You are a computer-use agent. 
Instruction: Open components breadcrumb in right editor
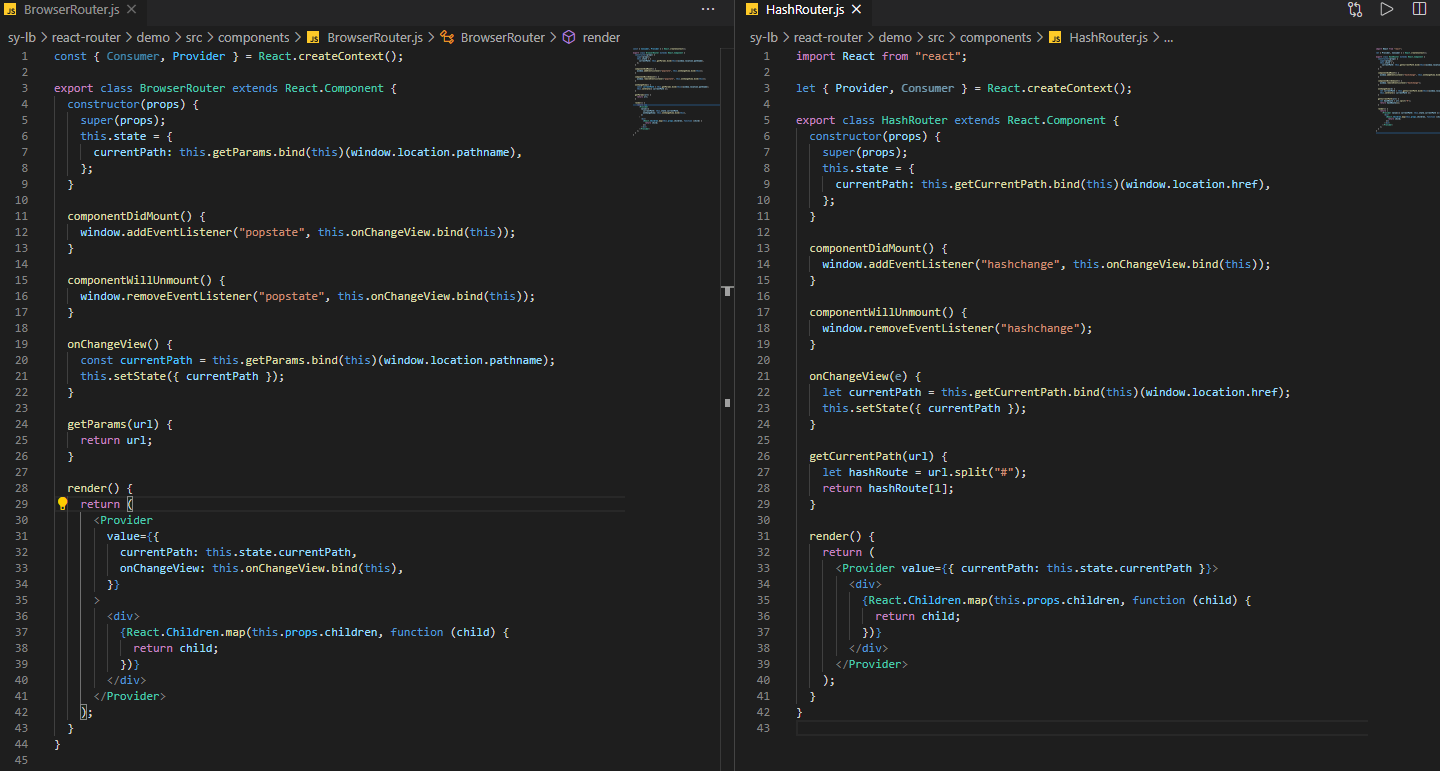point(996,37)
